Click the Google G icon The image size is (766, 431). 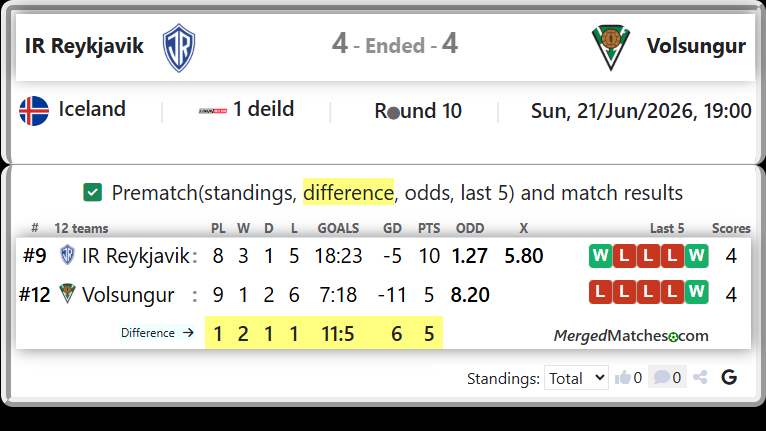click(x=729, y=377)
